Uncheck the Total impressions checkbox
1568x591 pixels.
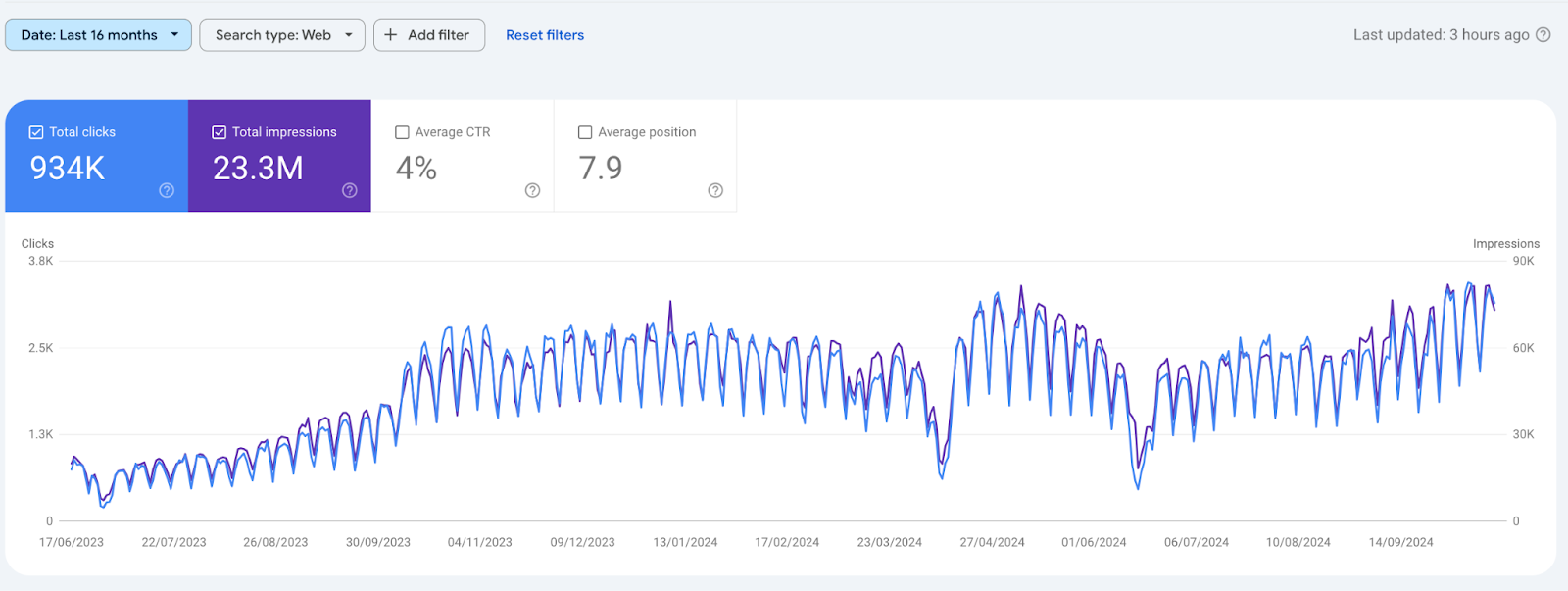[x=220, y=132]
